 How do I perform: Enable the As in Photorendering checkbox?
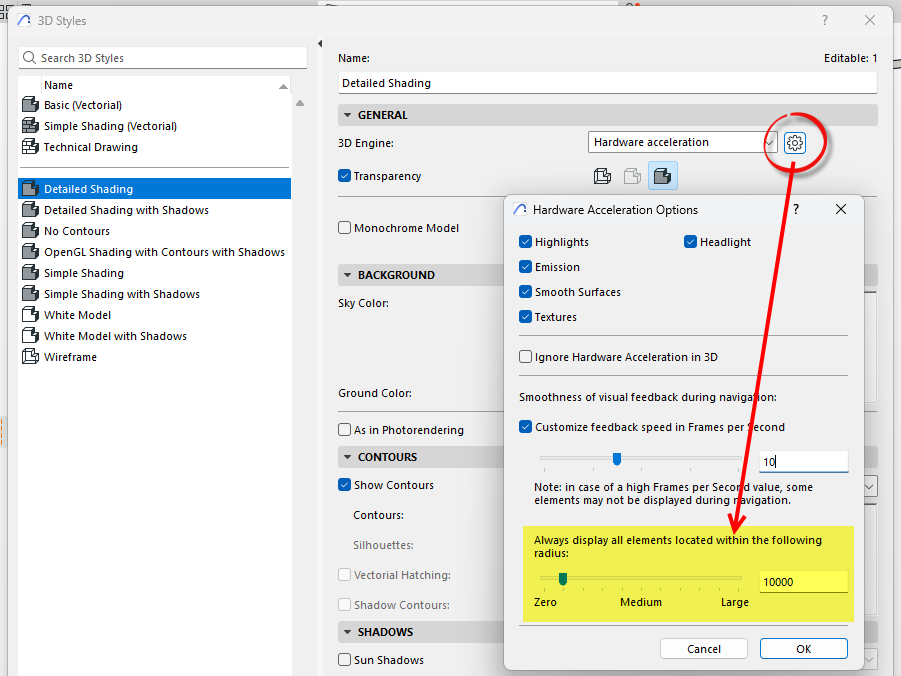click(344, 430)
